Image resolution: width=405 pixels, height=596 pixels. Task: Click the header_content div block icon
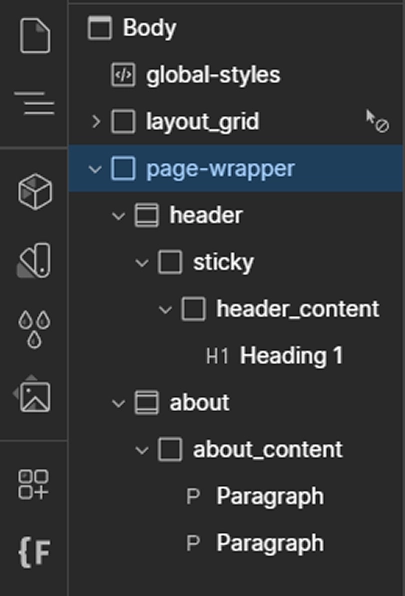pos(194,309)
